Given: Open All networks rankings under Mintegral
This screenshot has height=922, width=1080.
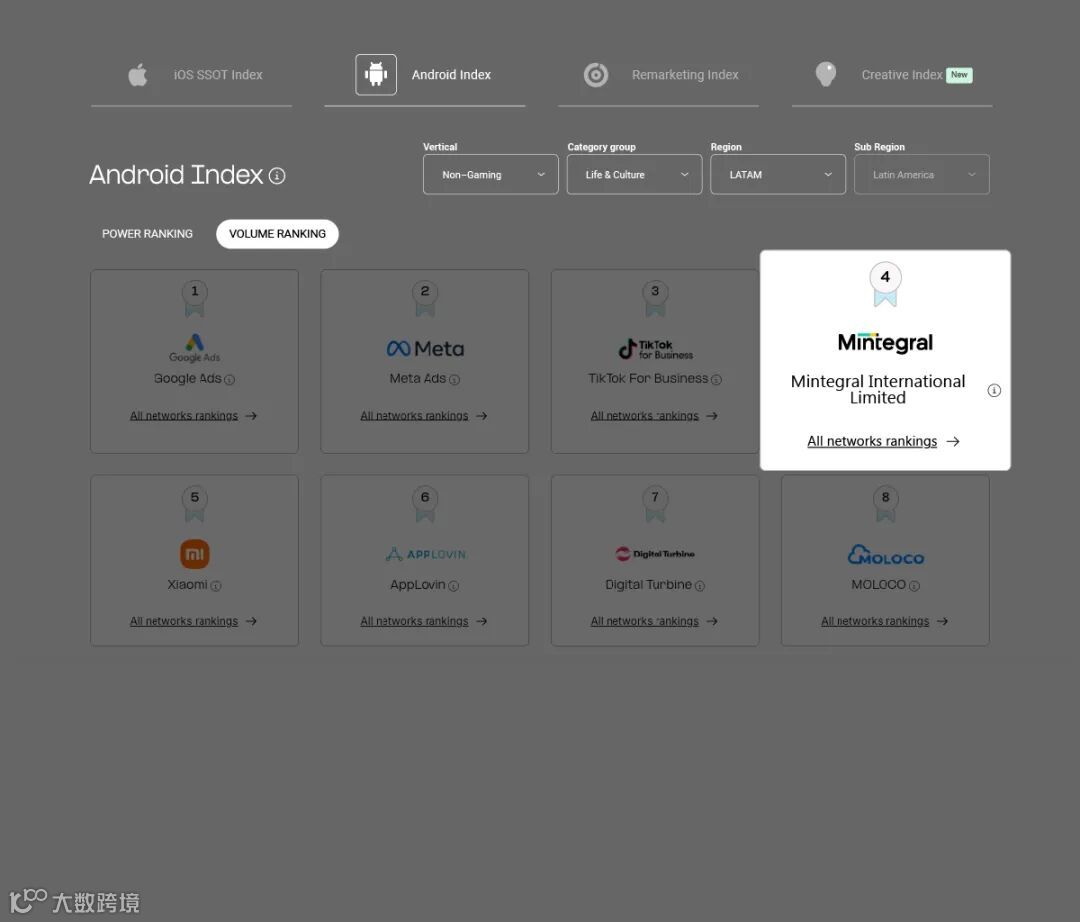Looking at the screenshot, I should pyautogui.click(x=883, y=441).
